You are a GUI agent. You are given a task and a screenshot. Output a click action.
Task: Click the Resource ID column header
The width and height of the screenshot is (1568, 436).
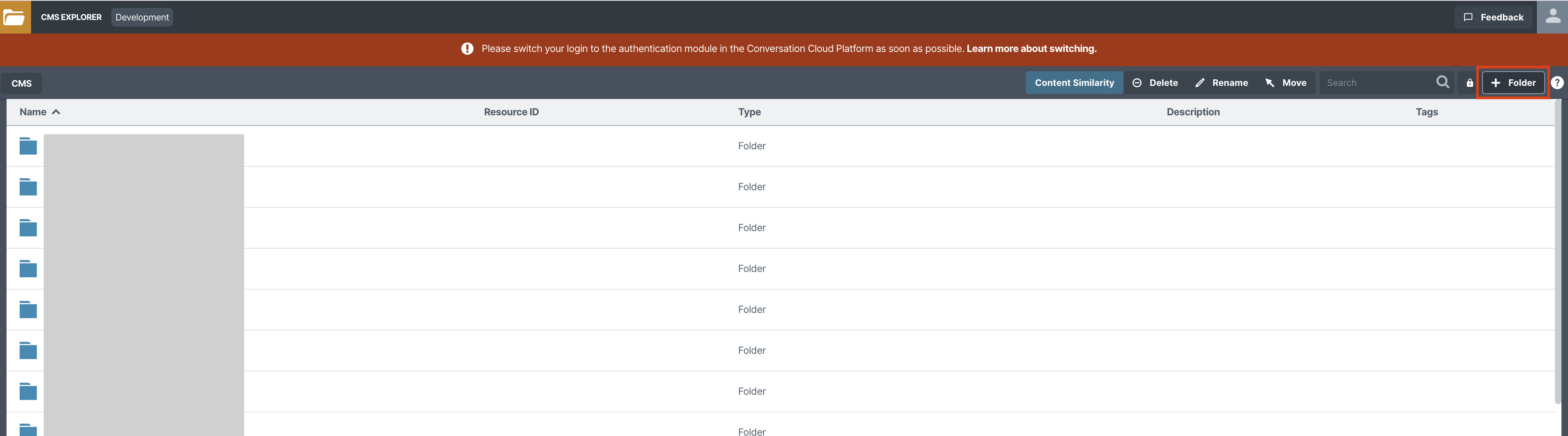click(x=511, y=112)
